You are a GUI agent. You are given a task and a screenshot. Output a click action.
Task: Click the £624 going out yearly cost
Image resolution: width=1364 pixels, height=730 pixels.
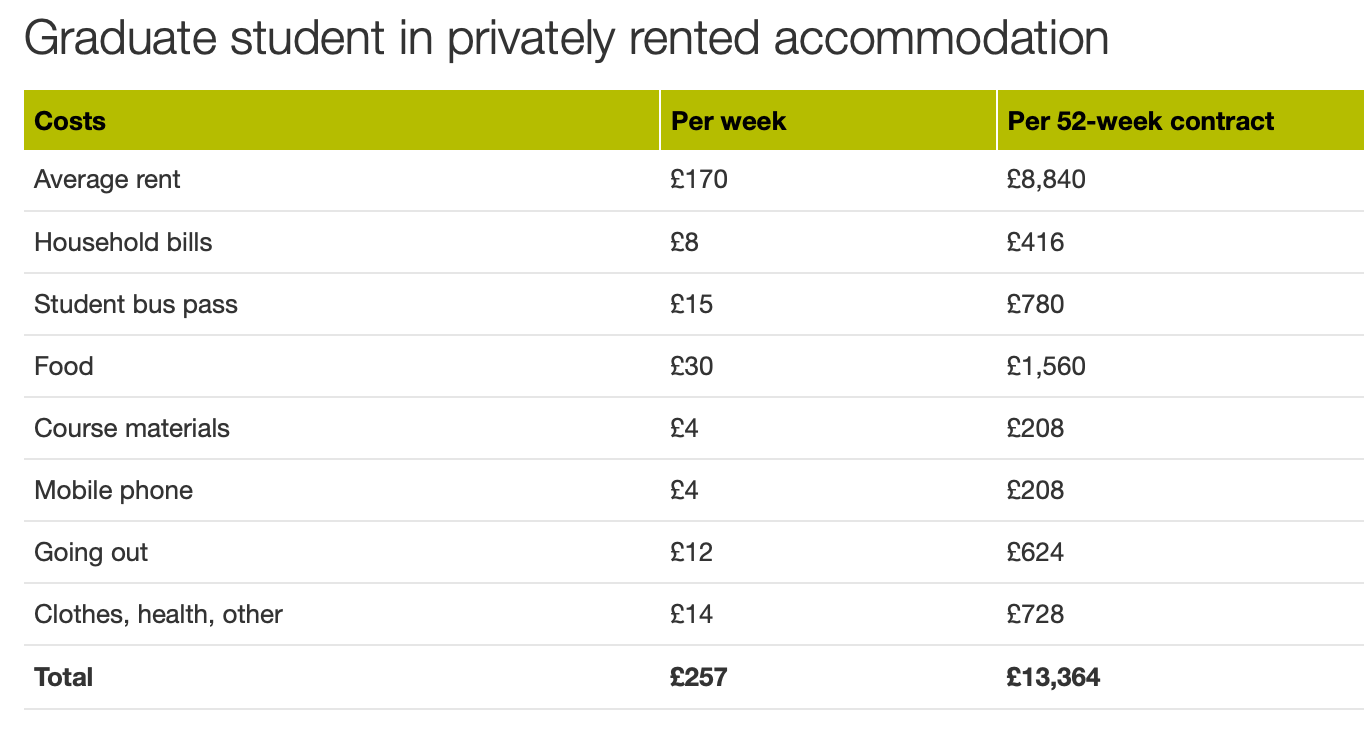point(1035,552)
